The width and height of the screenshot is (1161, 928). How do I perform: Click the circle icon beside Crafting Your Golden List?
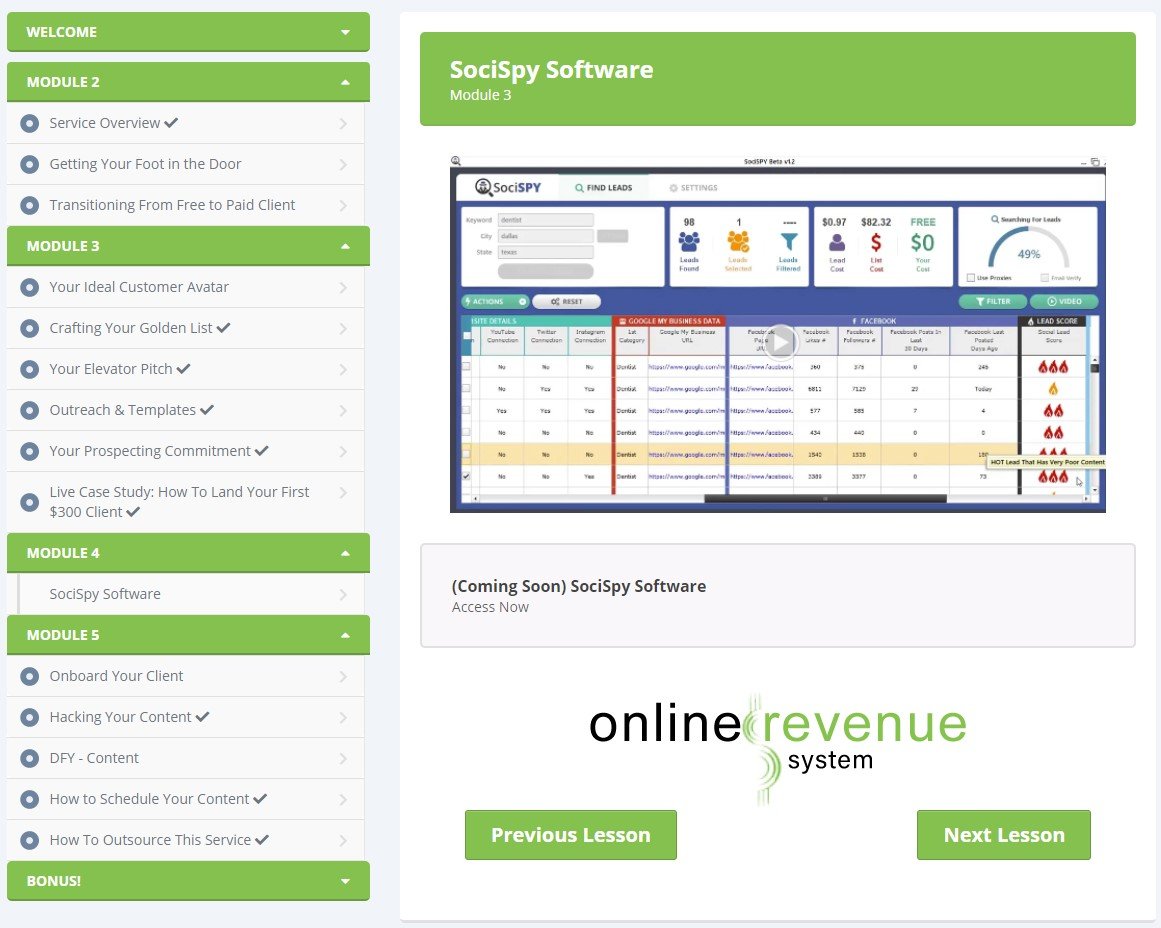(29, 328)
